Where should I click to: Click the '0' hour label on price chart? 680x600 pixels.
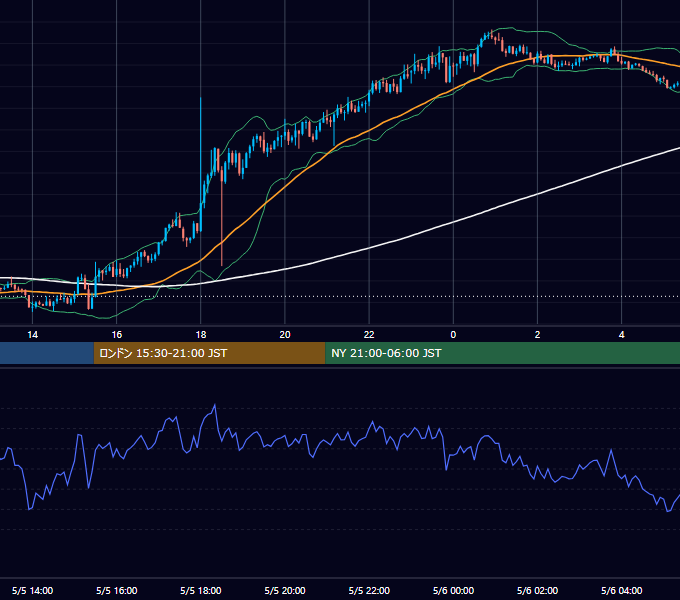click(453, 335)
